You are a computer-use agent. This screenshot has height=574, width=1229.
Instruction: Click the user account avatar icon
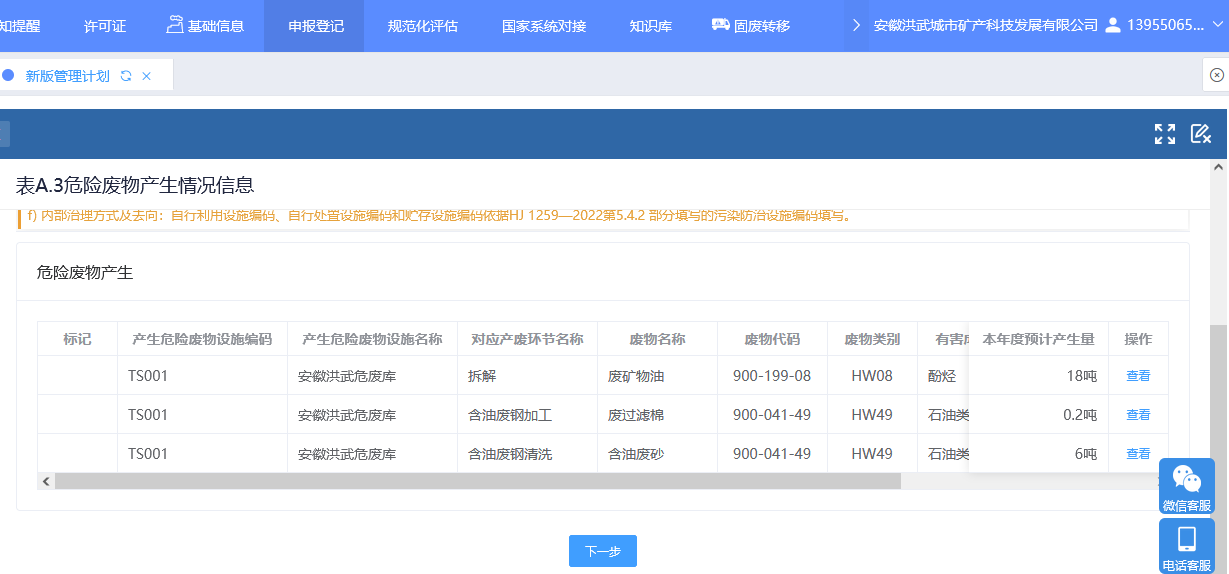(x=1113, y=25)
